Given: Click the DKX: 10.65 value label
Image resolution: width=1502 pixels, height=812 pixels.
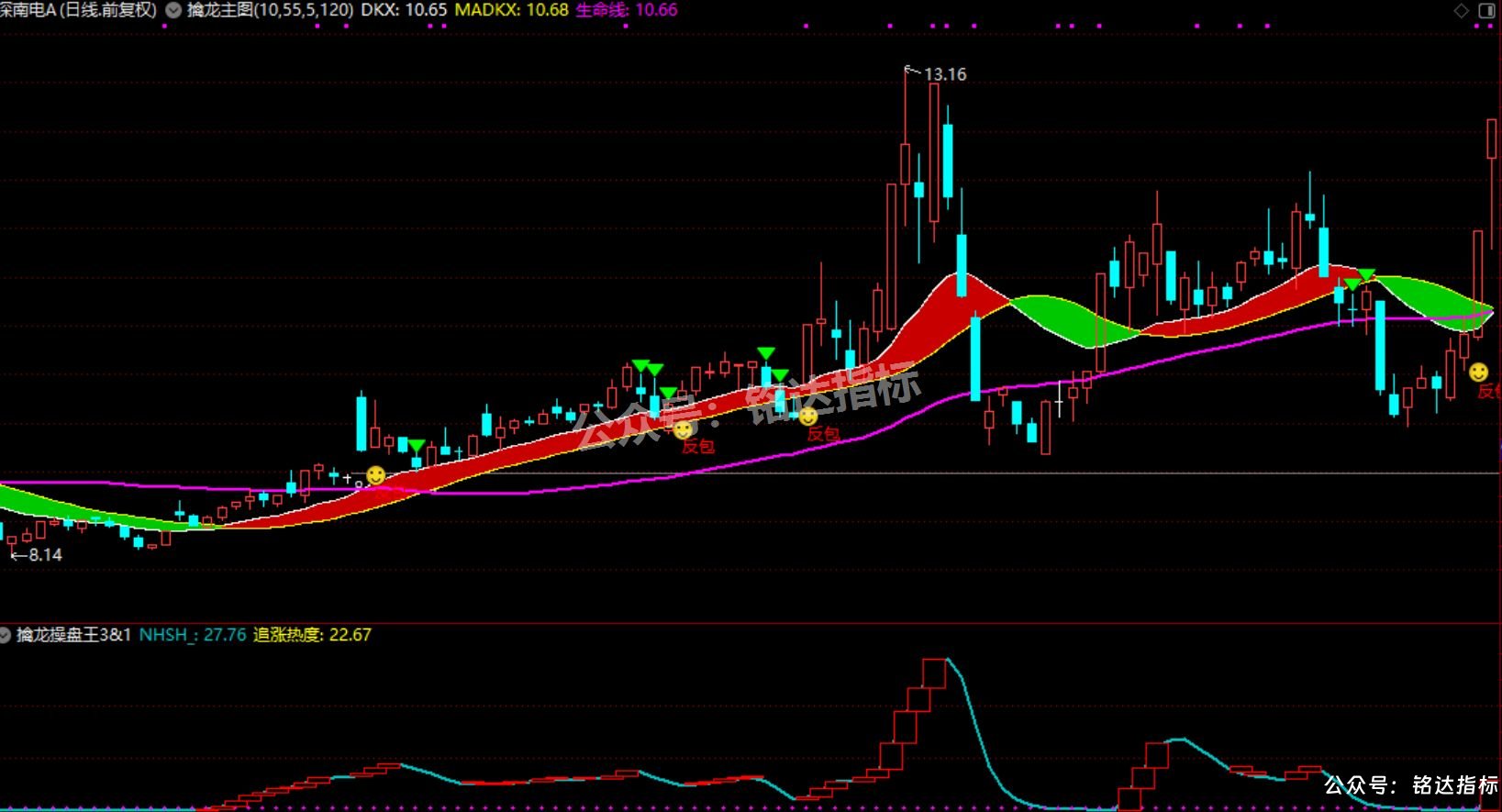Looking at the screenshot, I should (x=404, y=10).
